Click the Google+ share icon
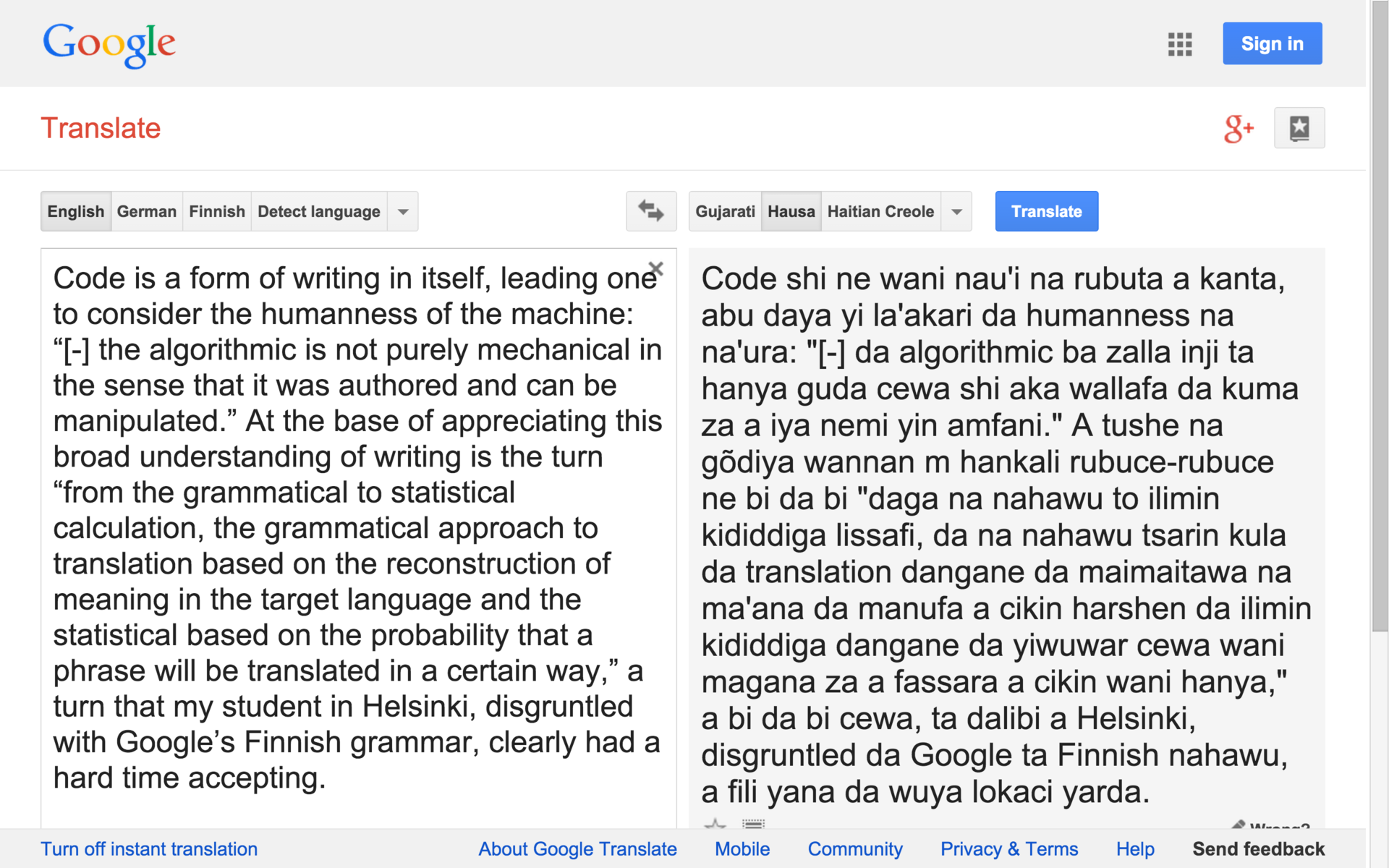The width and height of the screenshot is (1389, 868). 1238,129
